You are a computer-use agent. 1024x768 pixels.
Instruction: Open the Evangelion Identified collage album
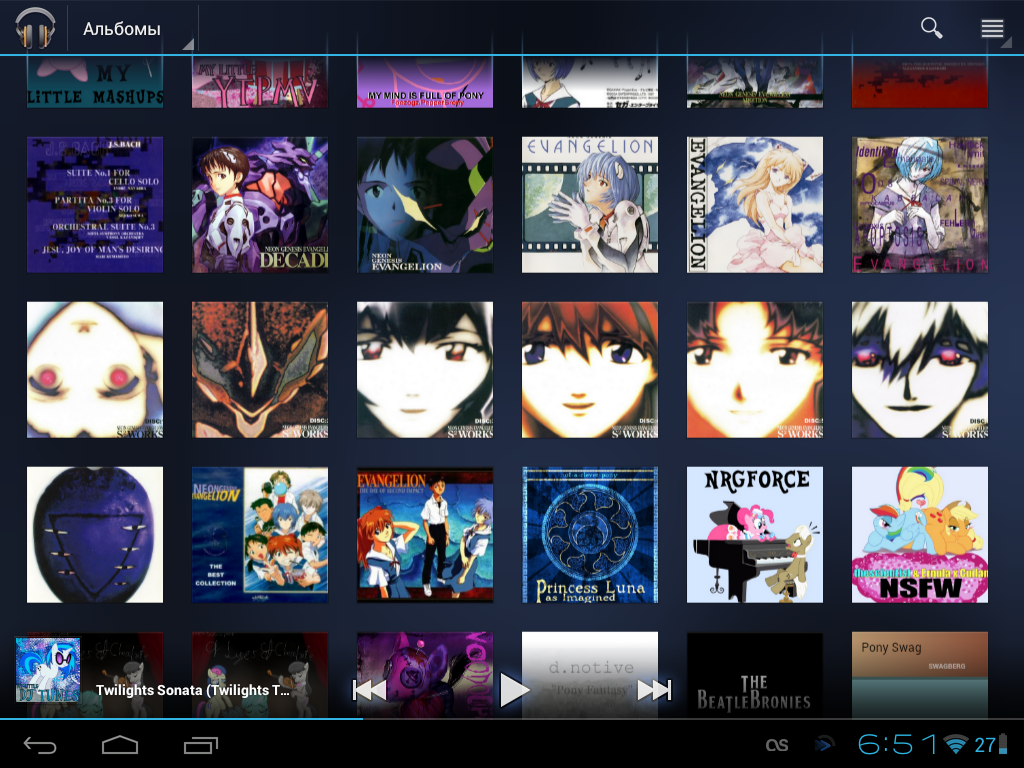[920, 204]
